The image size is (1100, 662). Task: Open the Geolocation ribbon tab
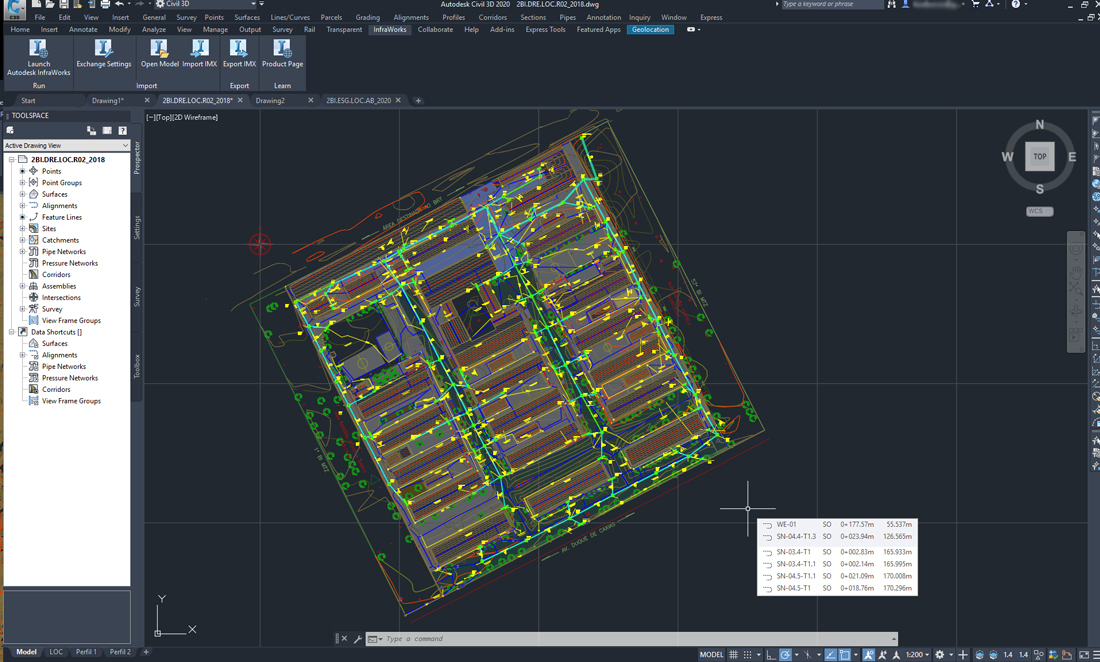[650, 29]
